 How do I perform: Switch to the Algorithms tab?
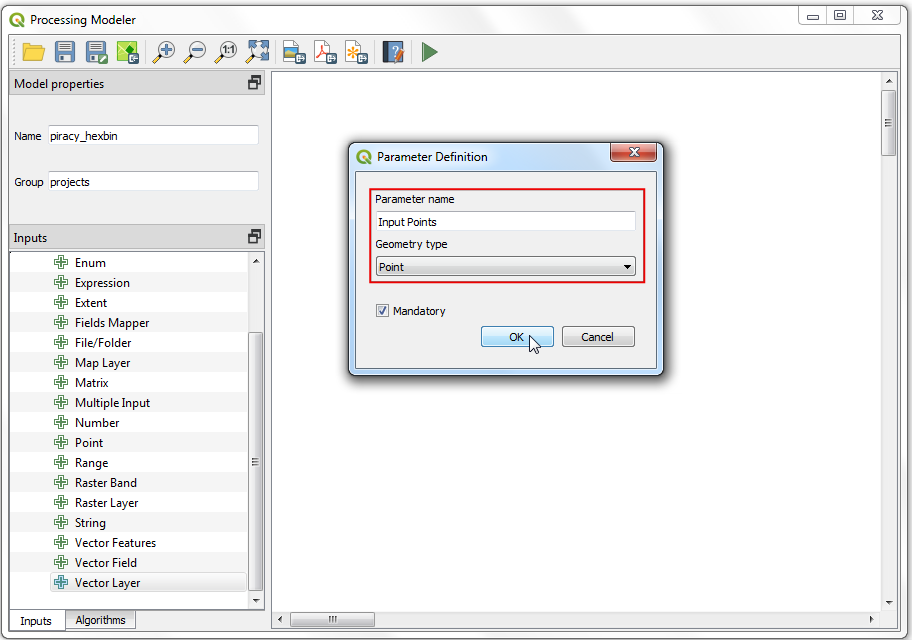[101, 620]
